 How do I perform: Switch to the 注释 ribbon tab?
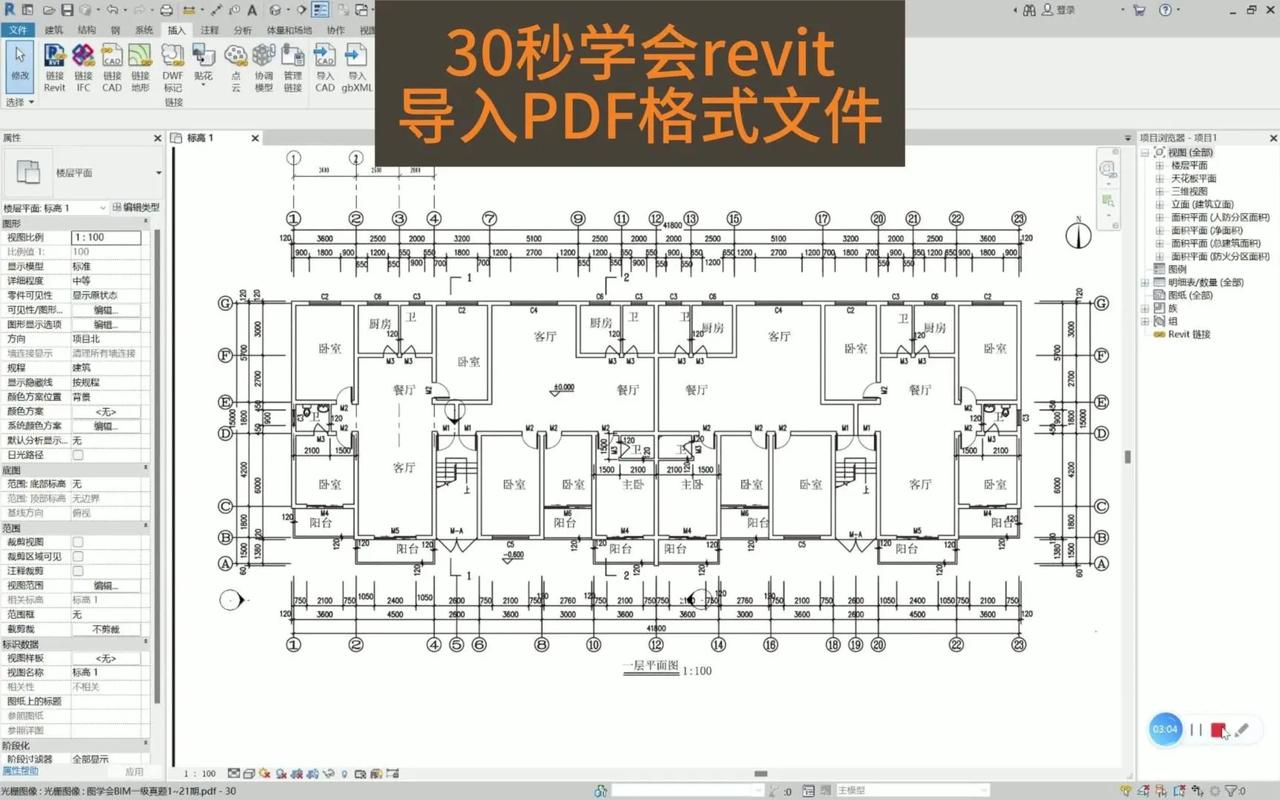coord(209,30)
